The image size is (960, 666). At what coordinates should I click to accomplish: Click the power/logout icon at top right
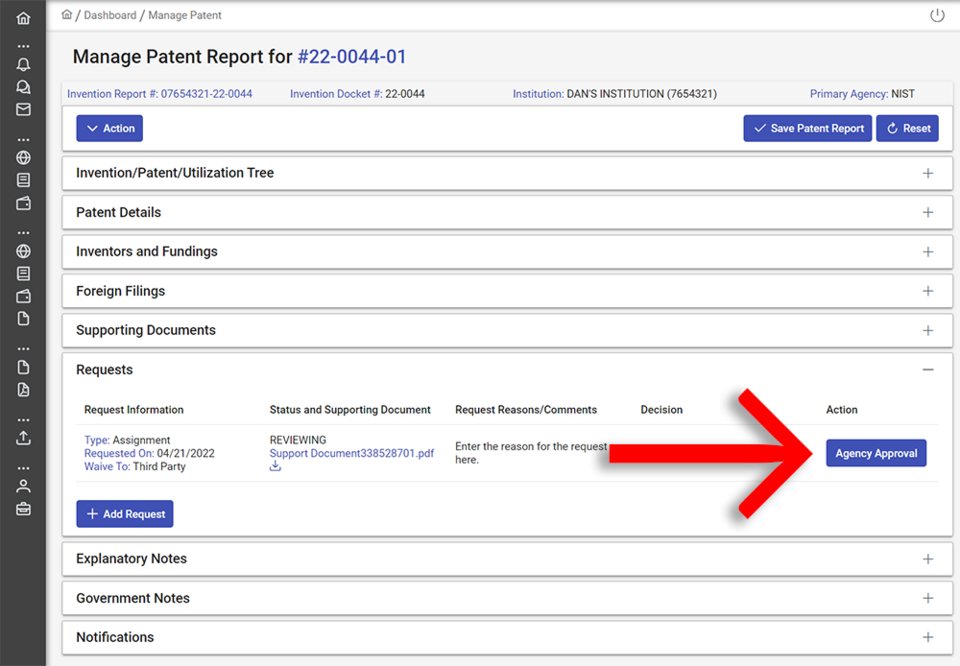click(937, 15)
